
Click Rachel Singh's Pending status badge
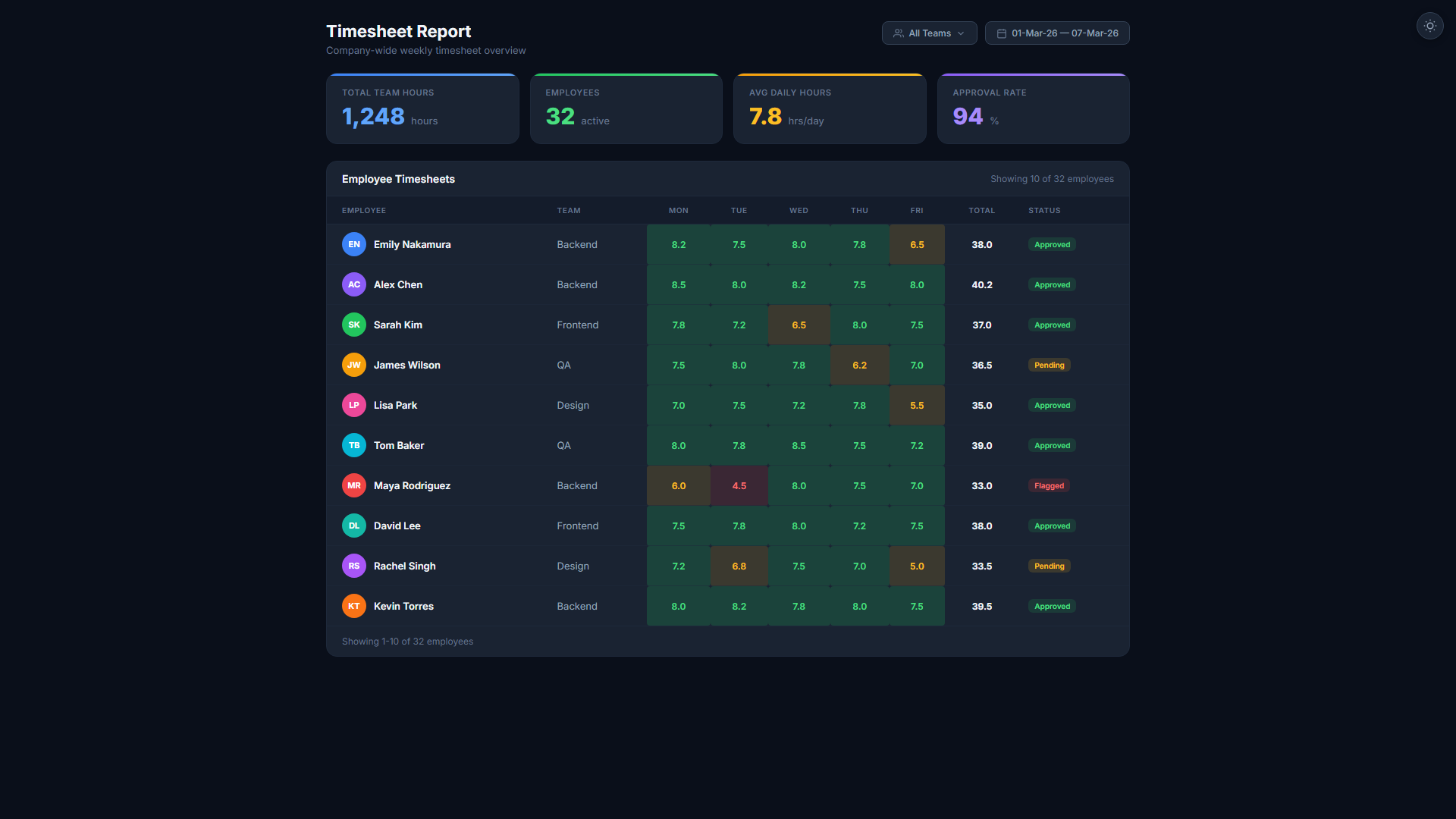(x=1050, y=566)
